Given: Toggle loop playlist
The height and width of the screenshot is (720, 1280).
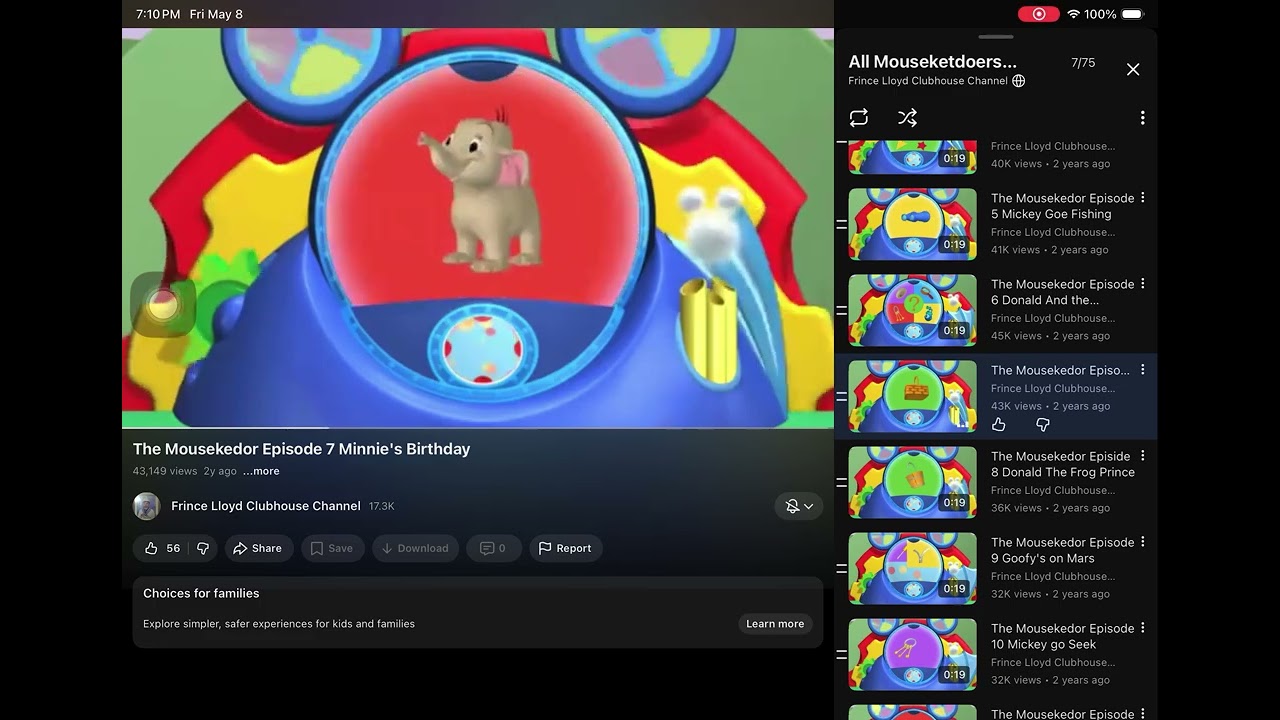Looking at the screenshot, I should [x=859, y=118].
